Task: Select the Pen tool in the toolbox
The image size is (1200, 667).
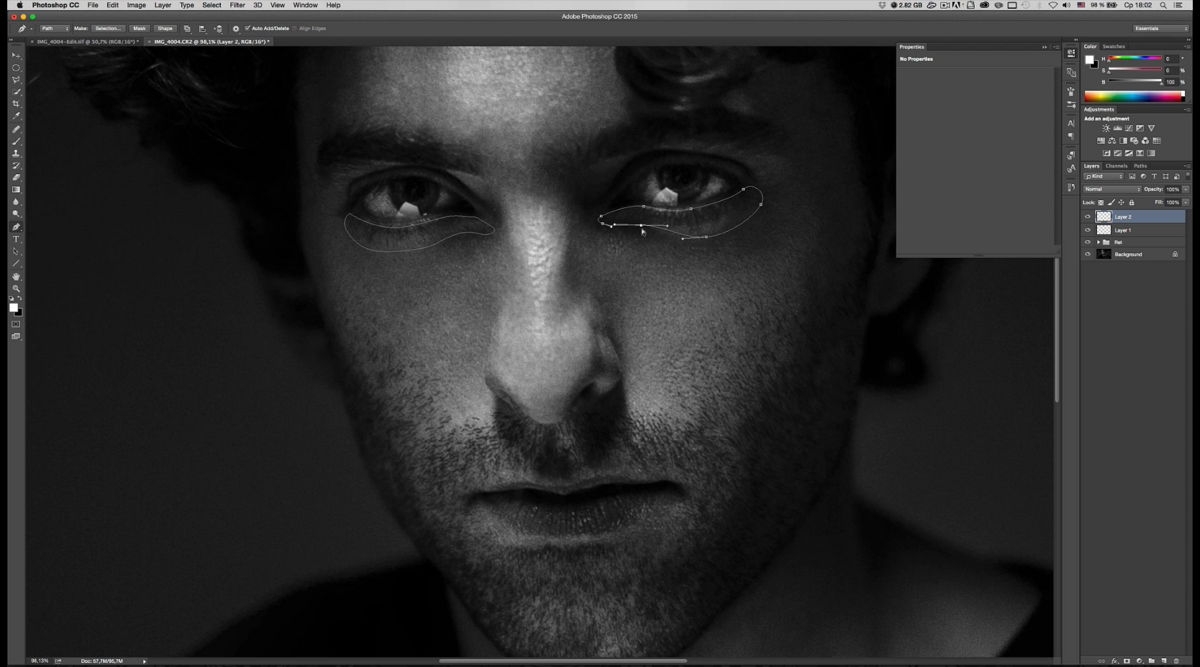Action: [x=16, y=227]
